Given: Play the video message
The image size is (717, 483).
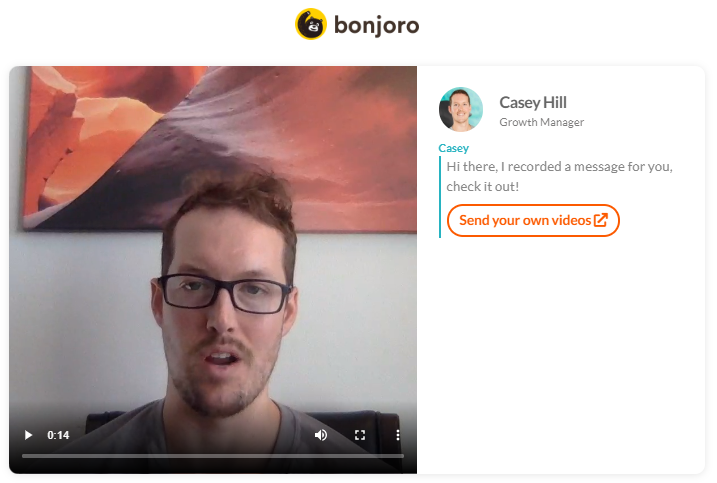Looking at the screenshot, I should (28, 435).
